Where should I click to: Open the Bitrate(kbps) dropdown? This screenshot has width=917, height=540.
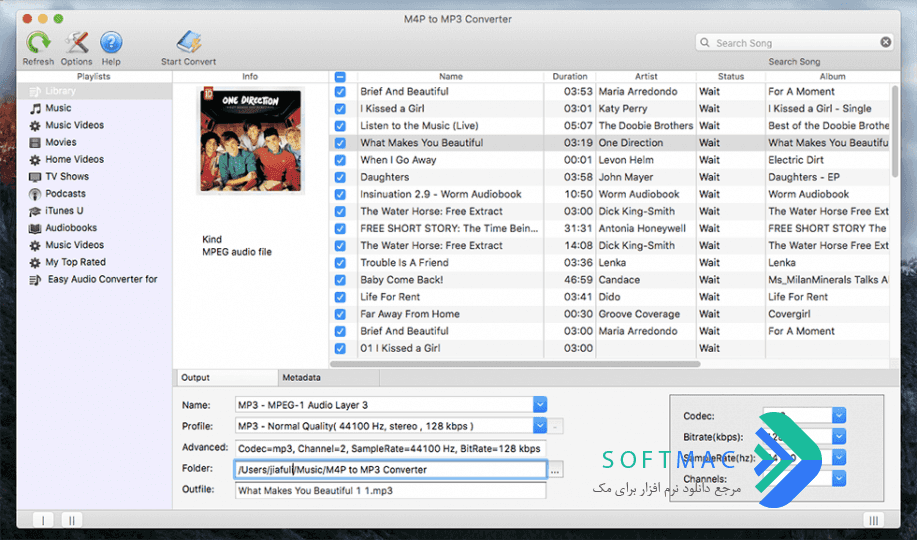(839, 436)
